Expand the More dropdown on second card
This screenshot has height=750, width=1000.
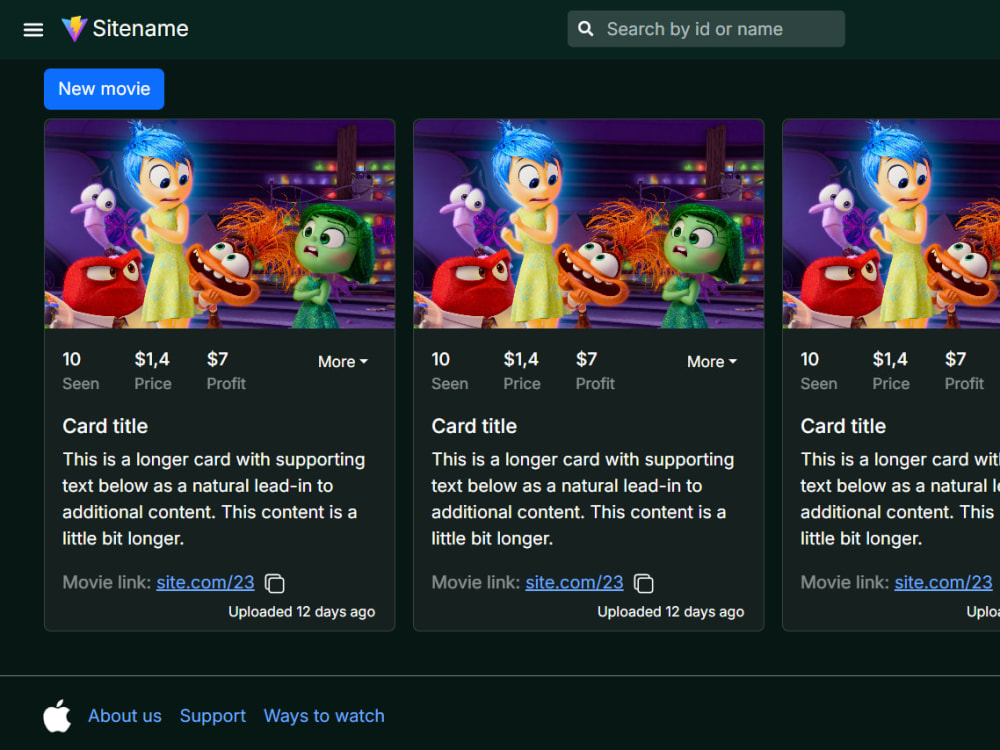712,362
